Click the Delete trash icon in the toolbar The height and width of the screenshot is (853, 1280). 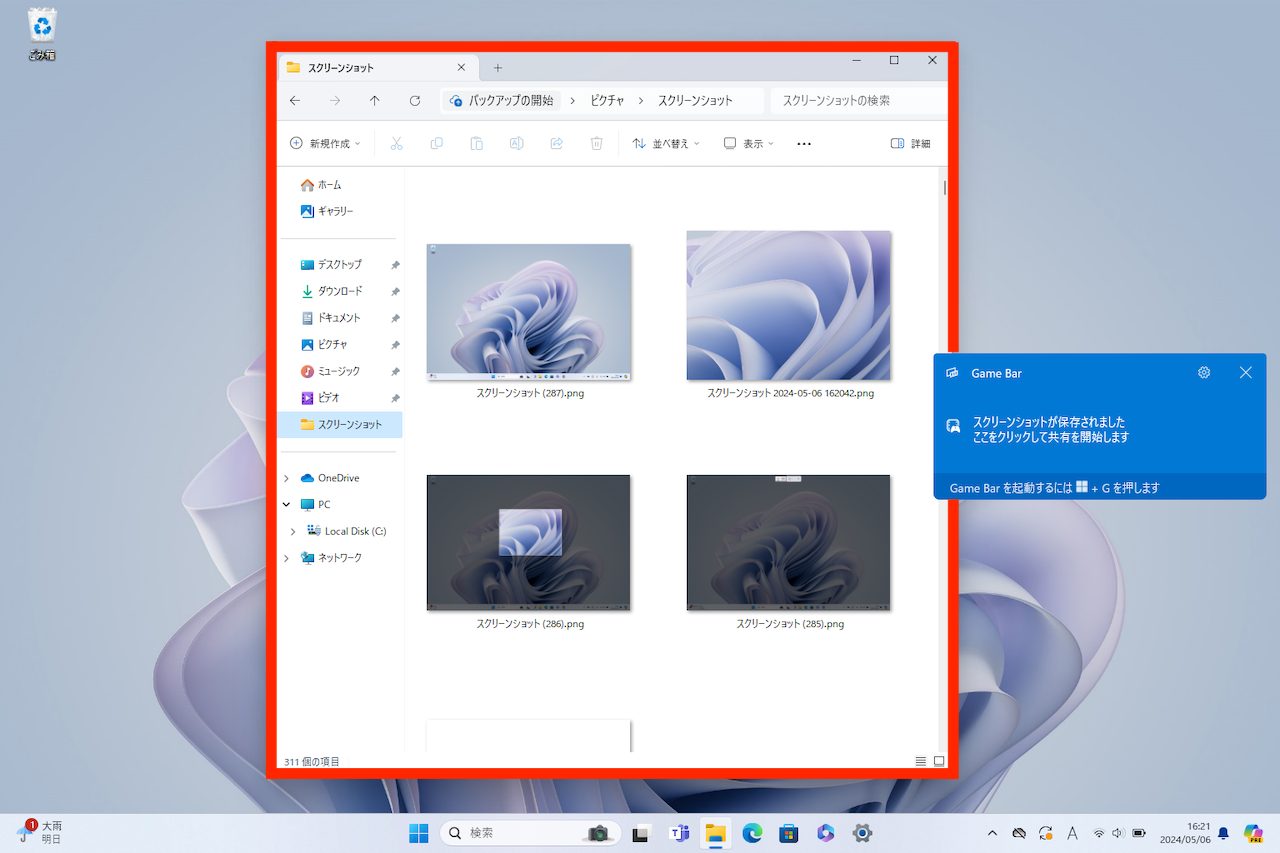click(x=597, y=144)
